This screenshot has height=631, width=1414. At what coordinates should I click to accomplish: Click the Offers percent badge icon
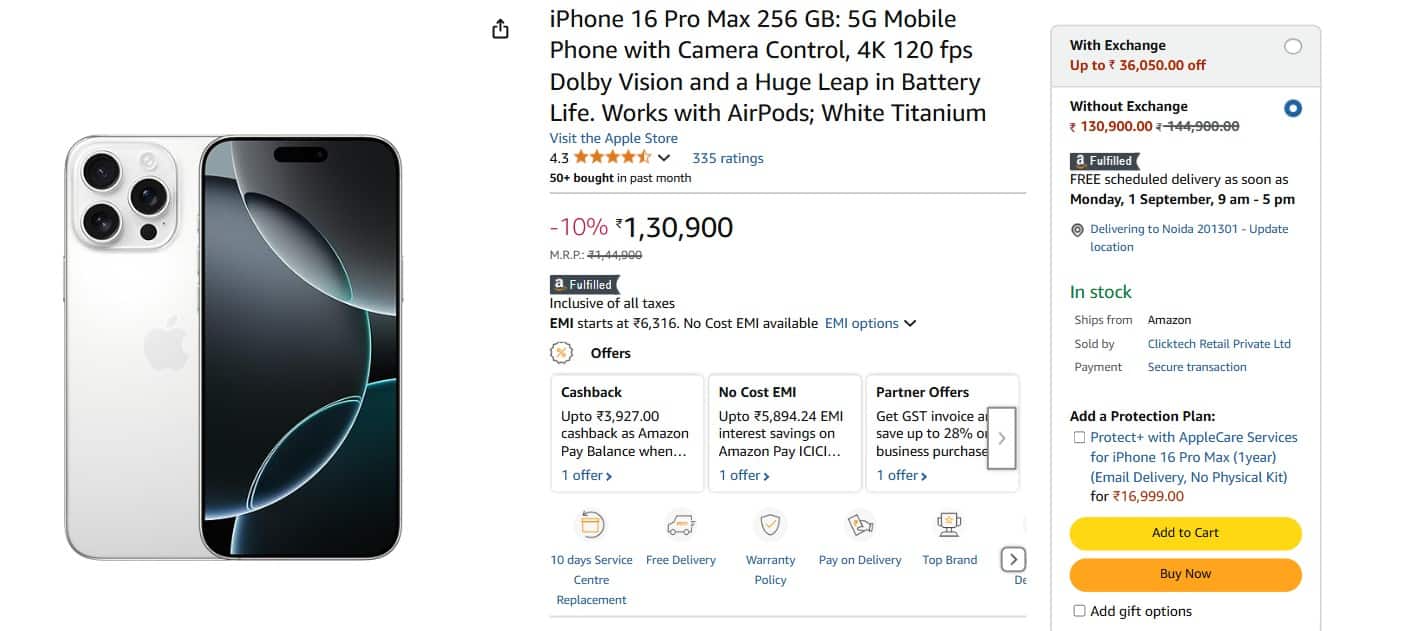click(x=562, y=353)
